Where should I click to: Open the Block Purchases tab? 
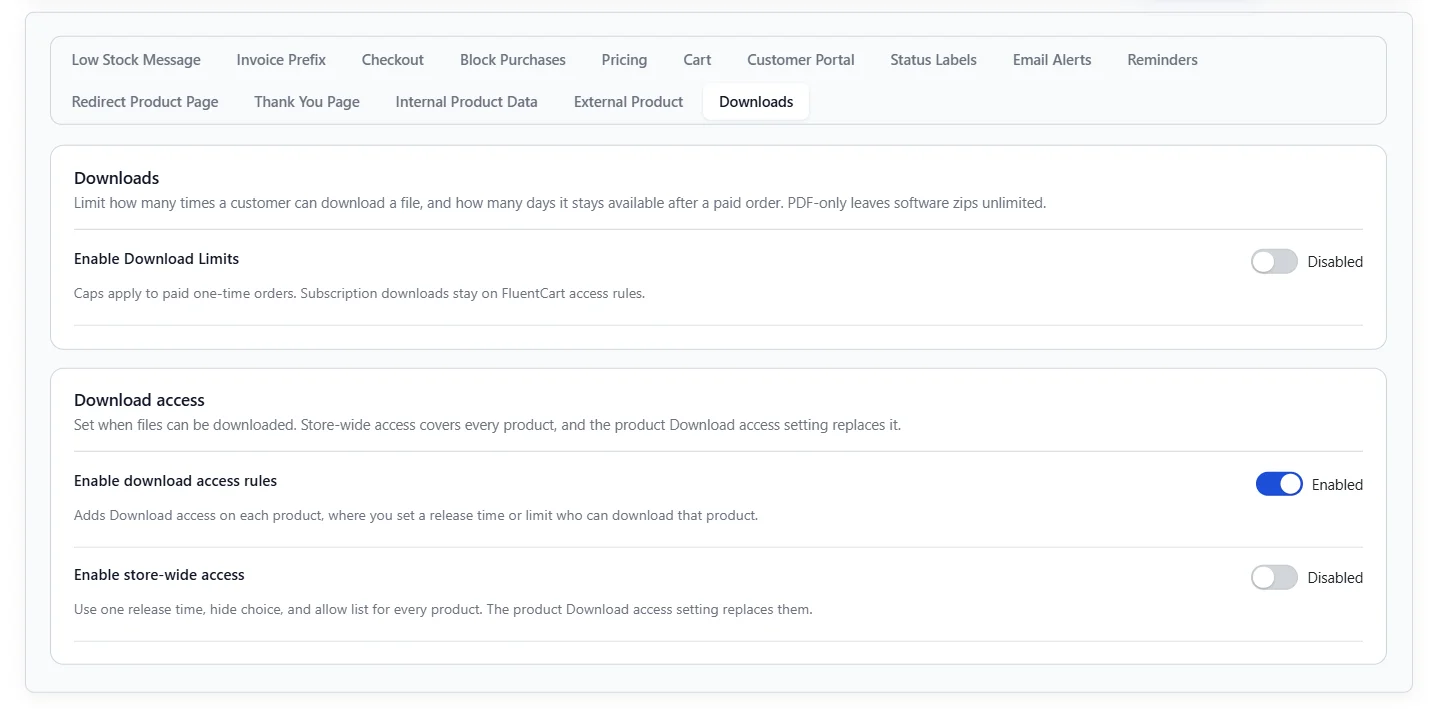(x=513, y=60)
